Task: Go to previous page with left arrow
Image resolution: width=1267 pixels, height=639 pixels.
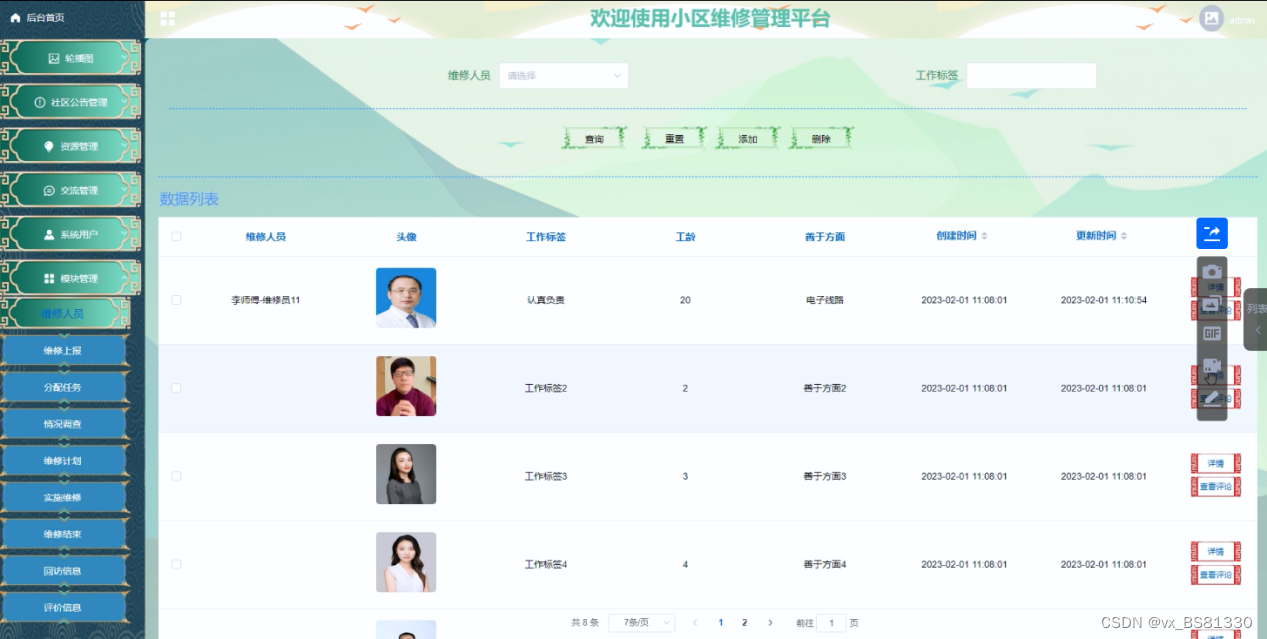Action: pos(695,622)
